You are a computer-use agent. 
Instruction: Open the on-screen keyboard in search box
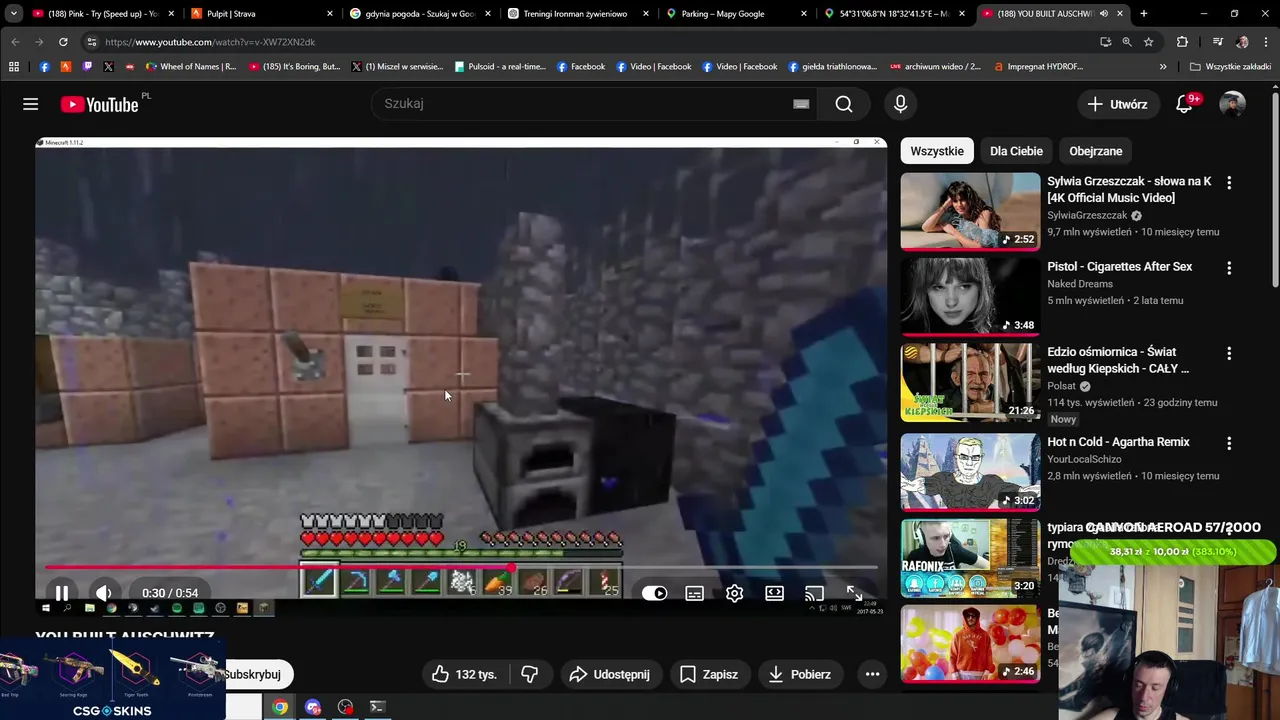coord(801,104)
